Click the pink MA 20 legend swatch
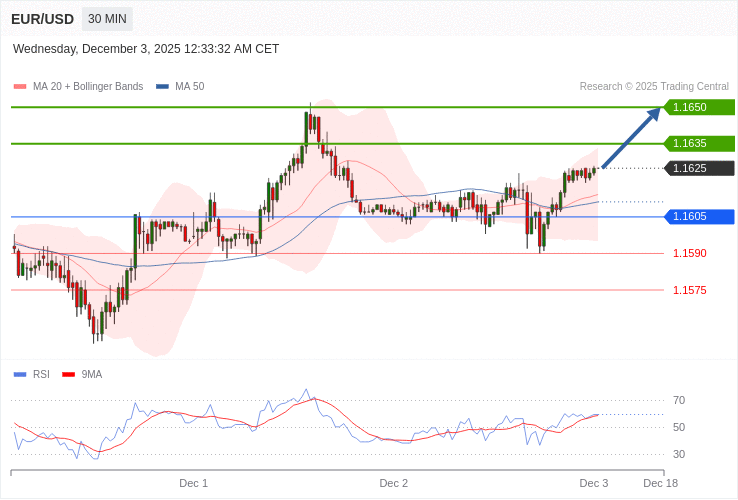This screenshot has width=738, height=500. click(x=20, y=87)
